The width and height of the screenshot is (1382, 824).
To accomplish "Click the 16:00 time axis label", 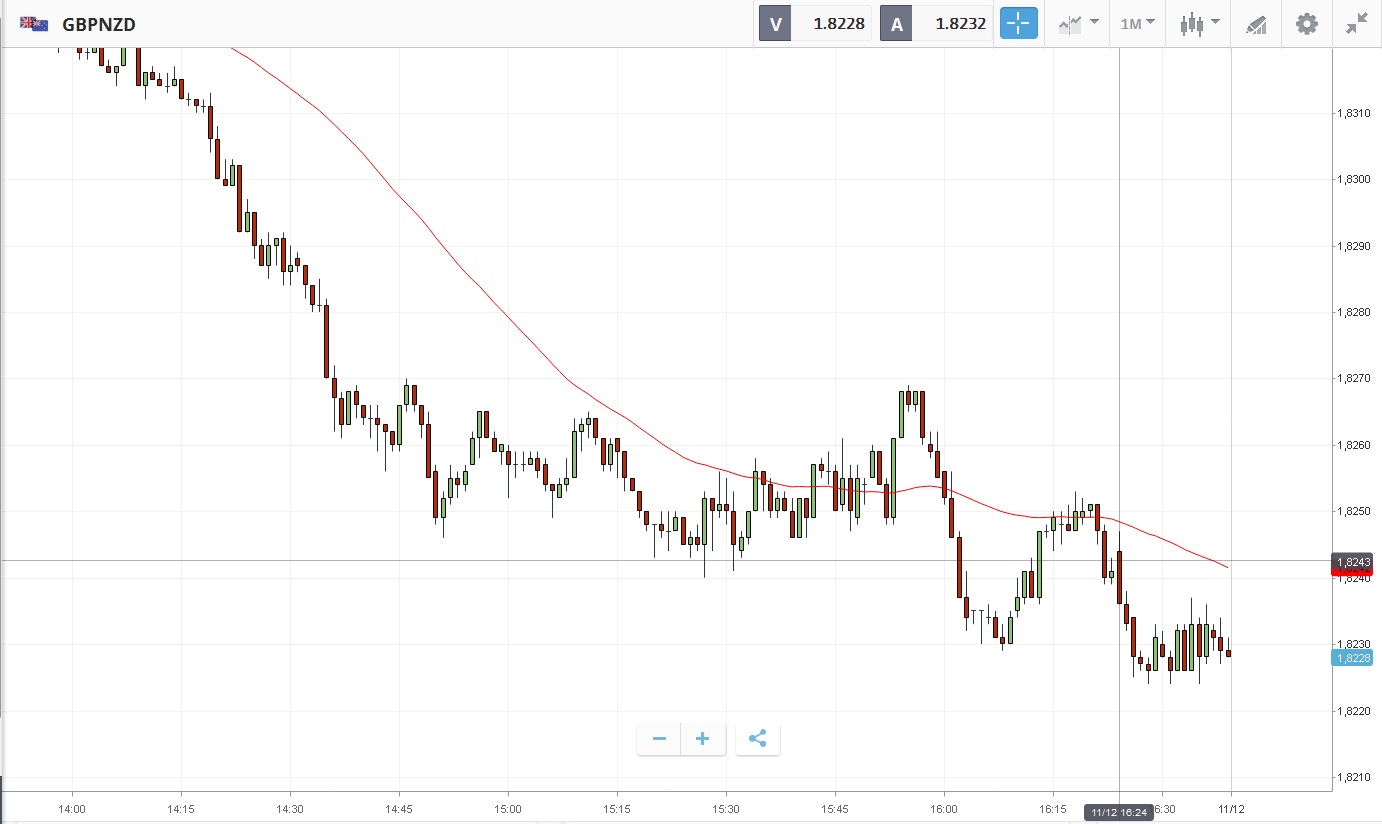I will click(x=944, y=808).
